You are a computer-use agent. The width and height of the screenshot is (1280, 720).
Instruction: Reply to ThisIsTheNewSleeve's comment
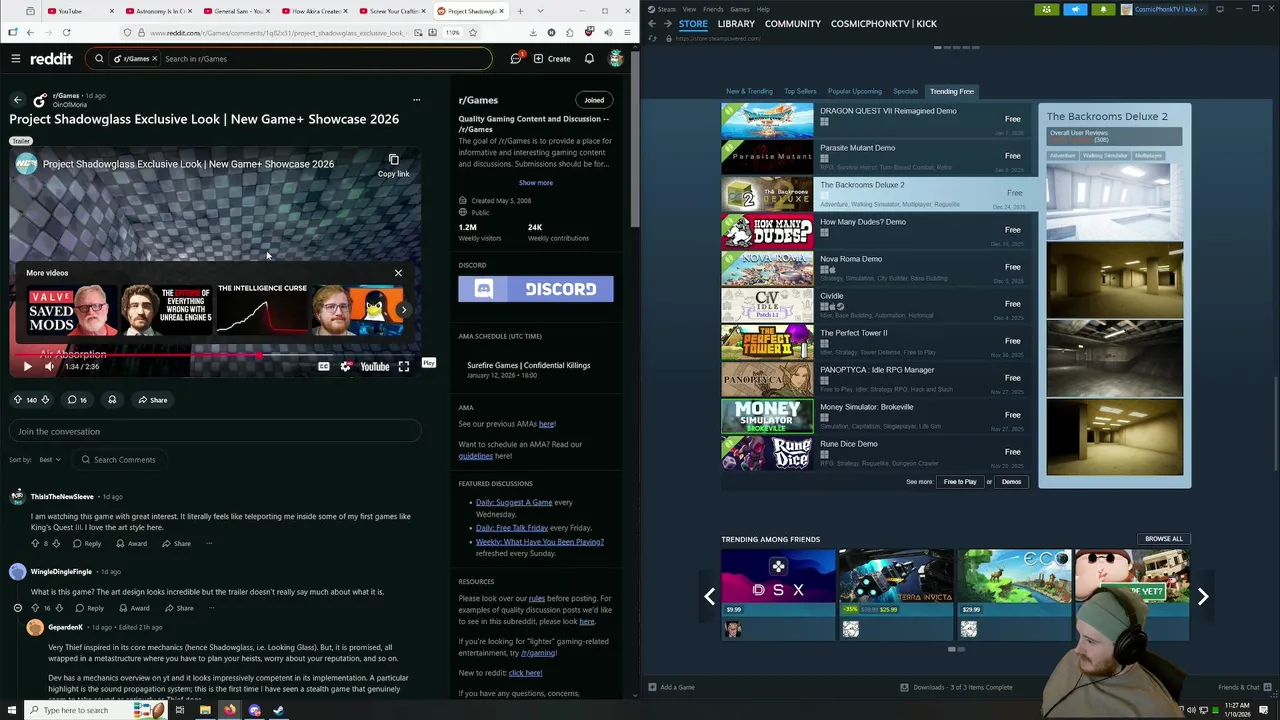click(87, 544)
